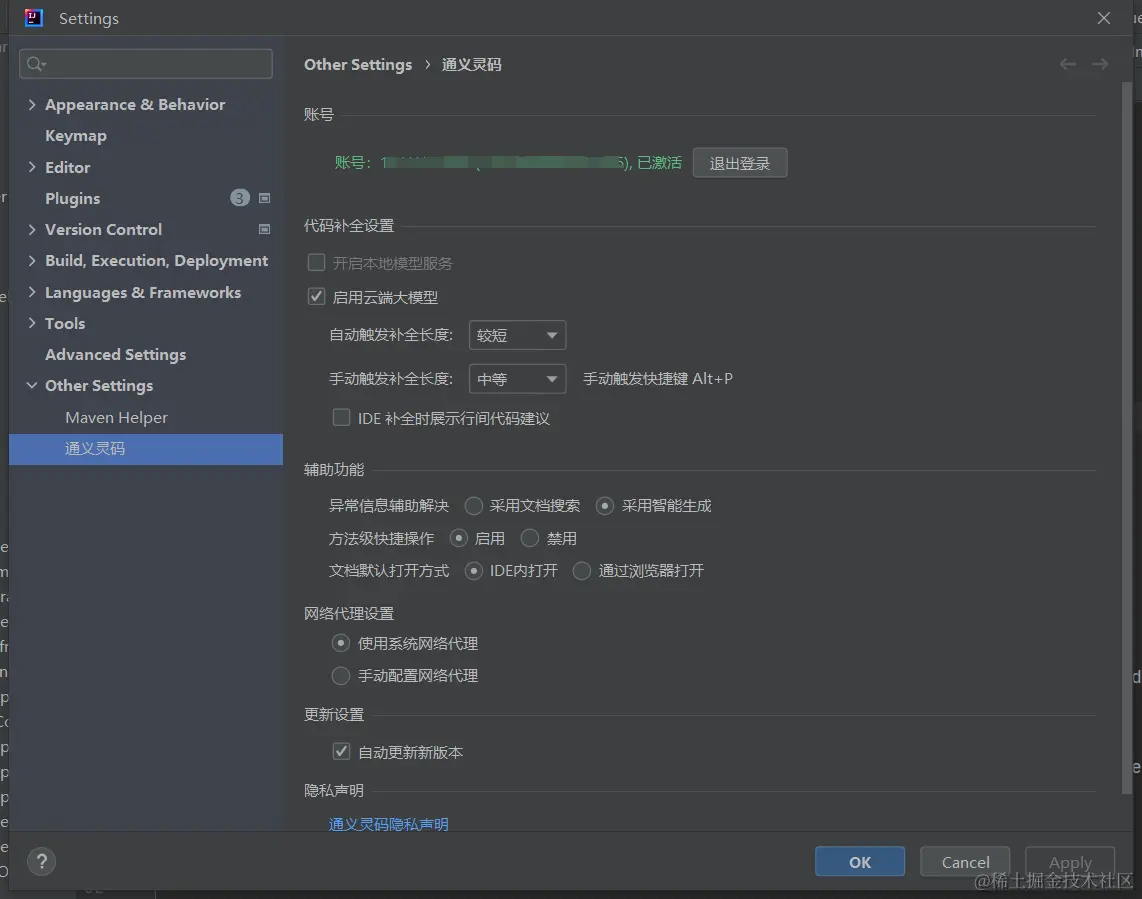1142x899 pixels.
Task: Select 手动配置网络代理 radio option
Action: [x=340, y=675]
